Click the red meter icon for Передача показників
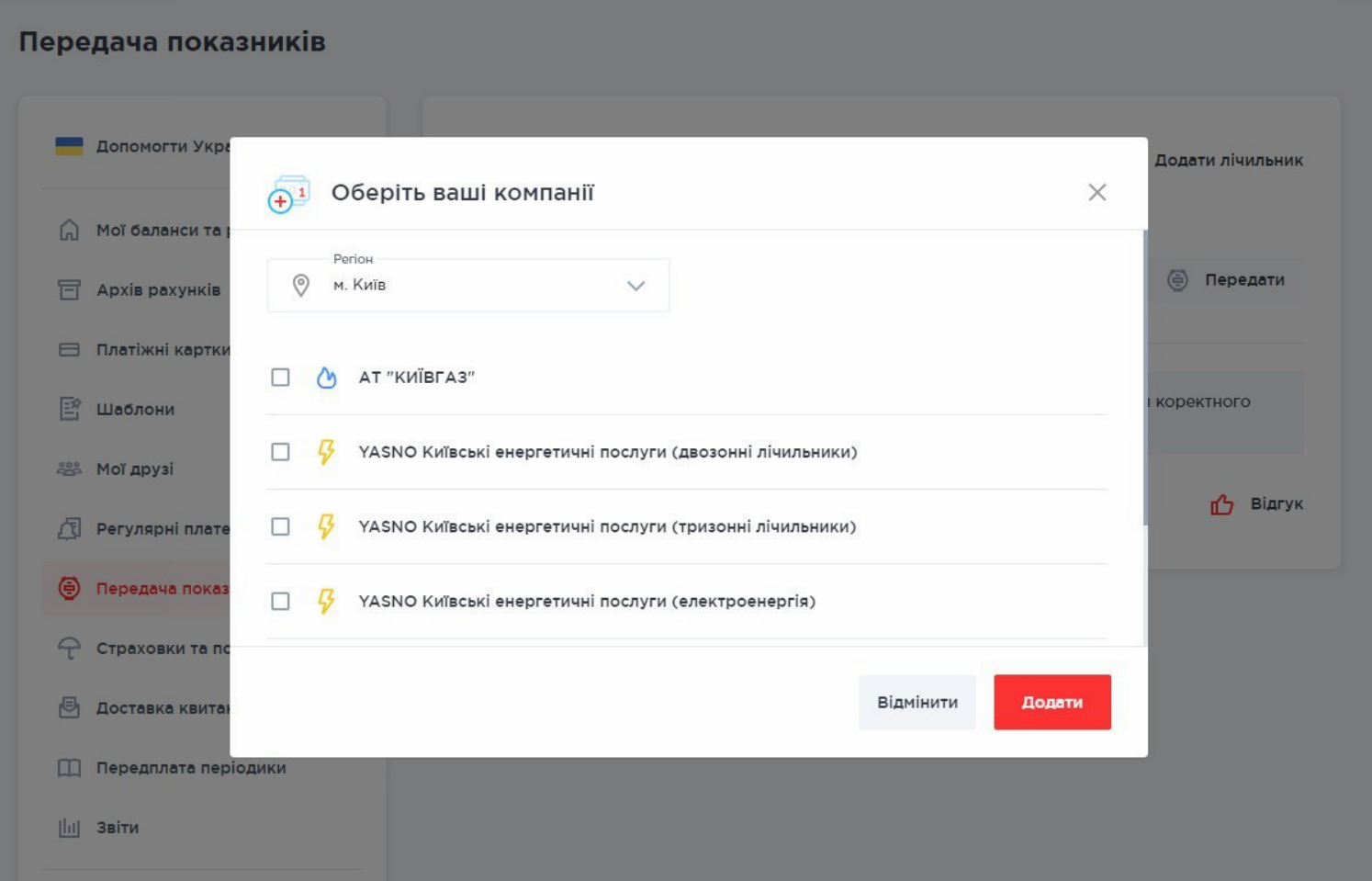1372x881 pixels. (69, 588)
